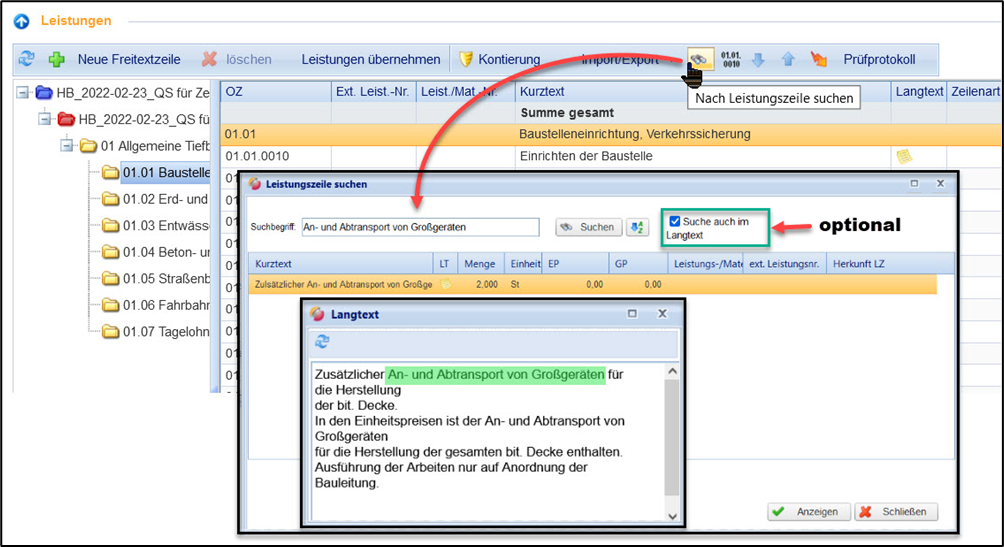Click the 01.01.0010 renumbering icon
The image size is (1004, 547).
pyautogui.click(x=731, y=59)
